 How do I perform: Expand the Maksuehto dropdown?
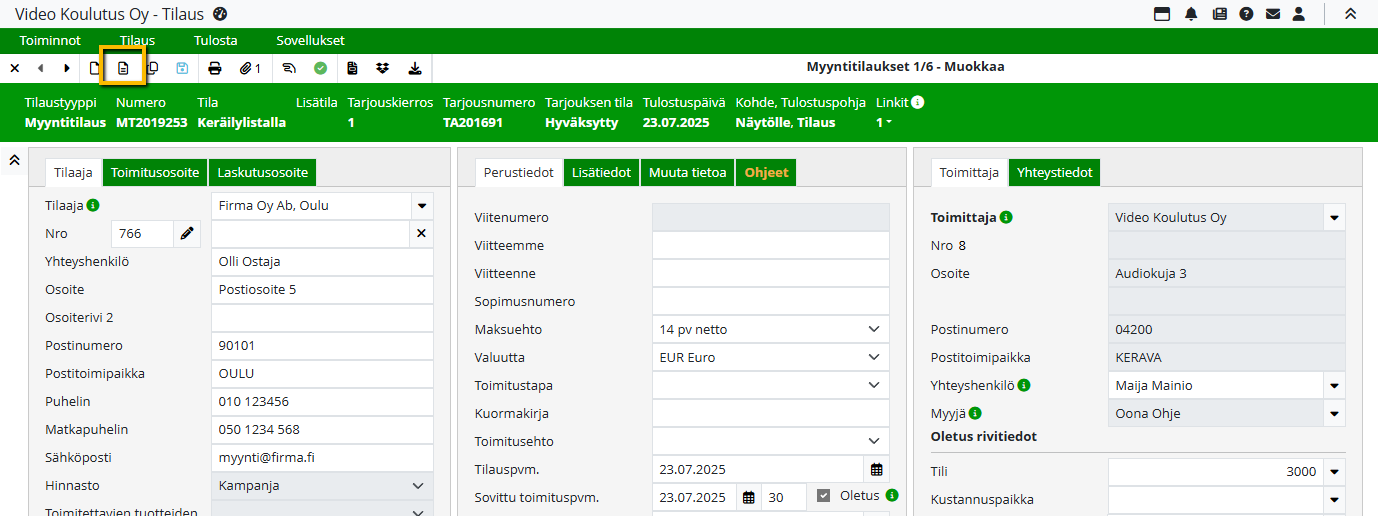[874, 329]
